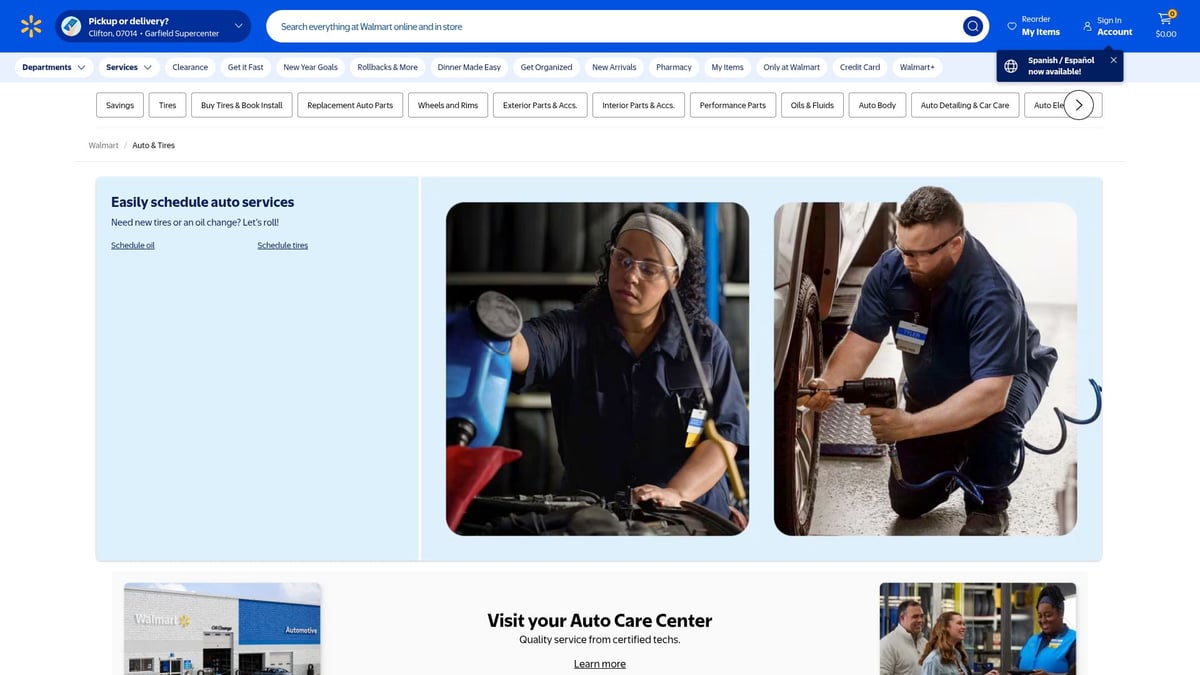Click the carousel next arrow
Screen dimensions: 1200x675
click(1078, 104)
